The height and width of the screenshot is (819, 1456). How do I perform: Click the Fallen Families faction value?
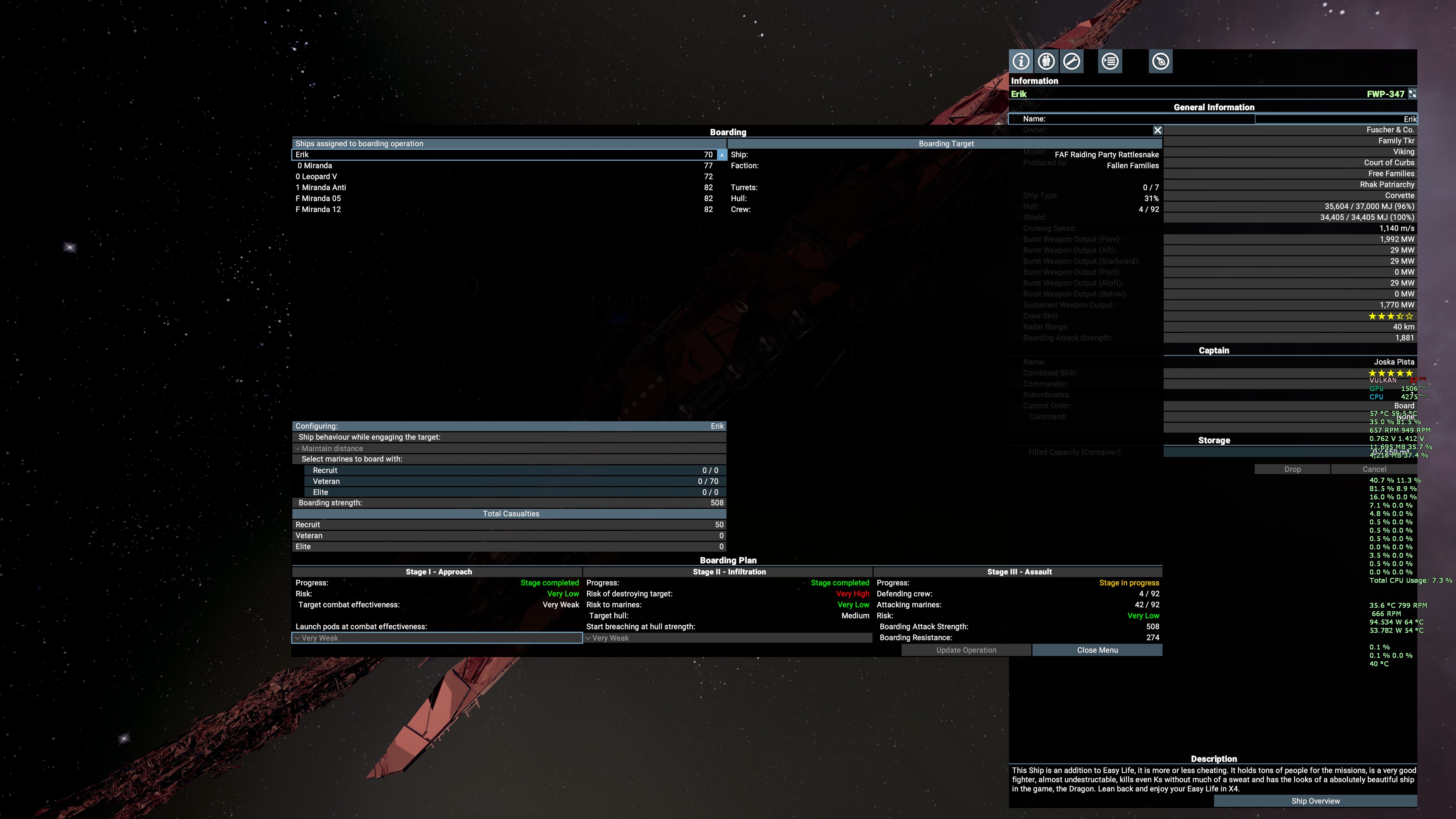pyautogui.click(x=1133, y=166)
